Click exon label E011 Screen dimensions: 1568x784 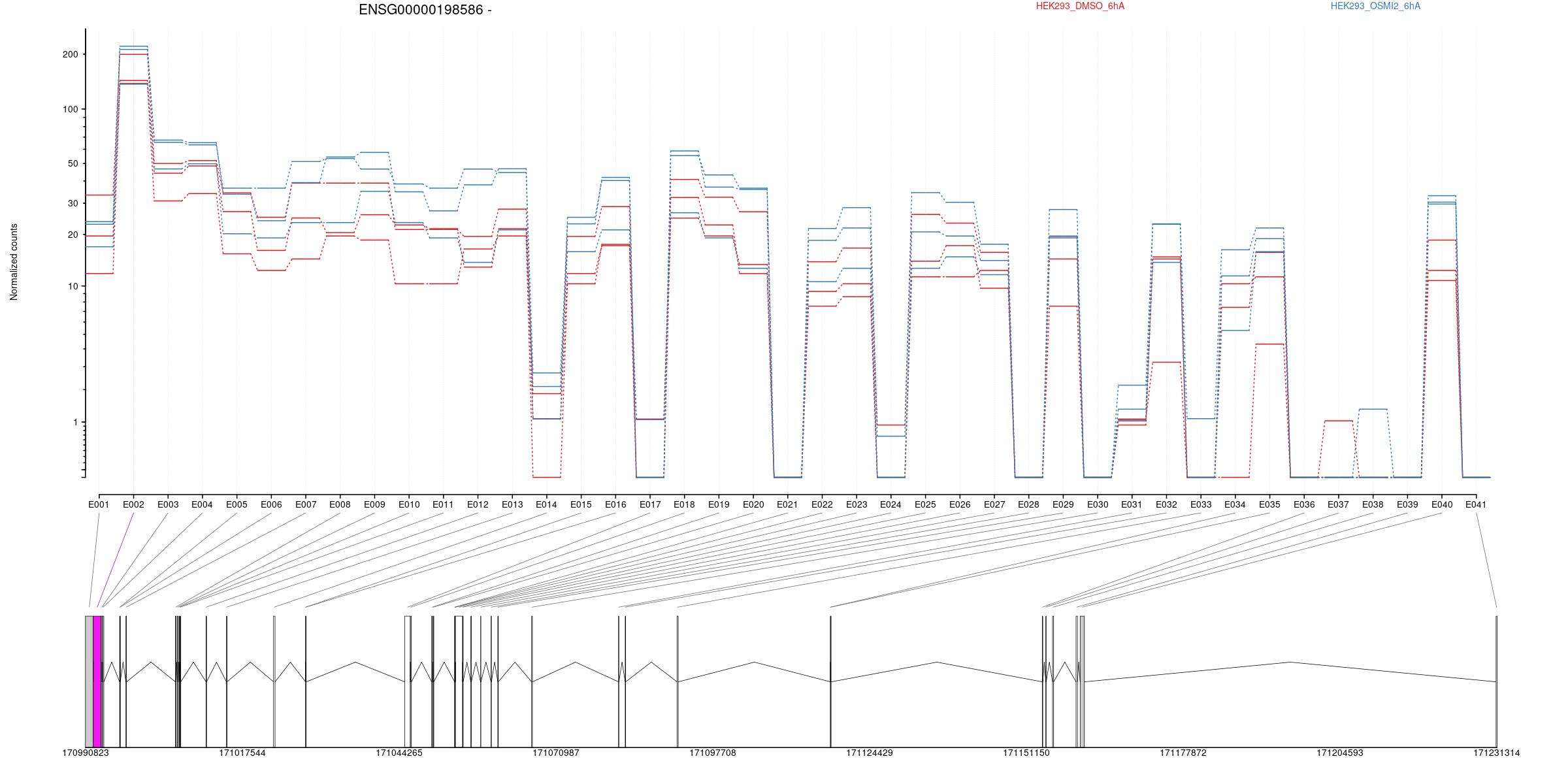pyautogui.click(x=443, y=505)
